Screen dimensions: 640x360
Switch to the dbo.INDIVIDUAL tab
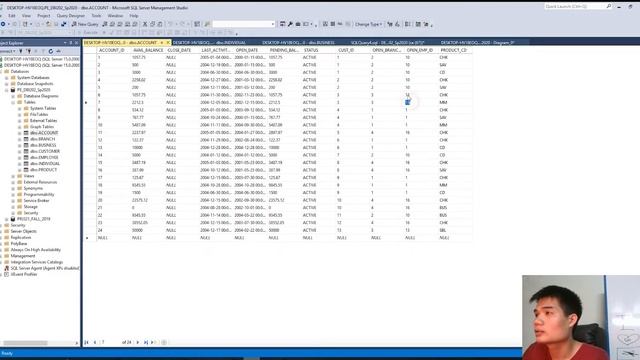[x=210, y=42]
